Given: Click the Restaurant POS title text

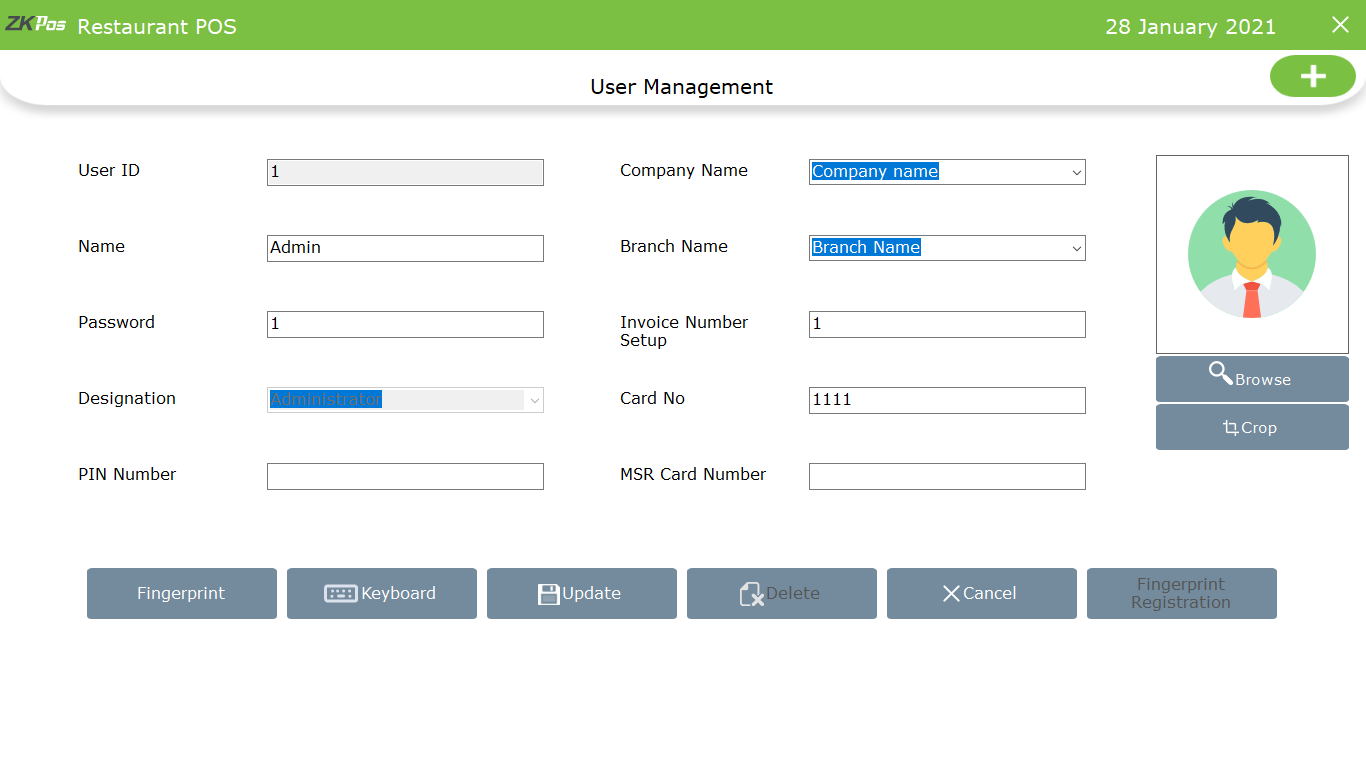Looking at the screenshot, I should [x=157, y=27].
